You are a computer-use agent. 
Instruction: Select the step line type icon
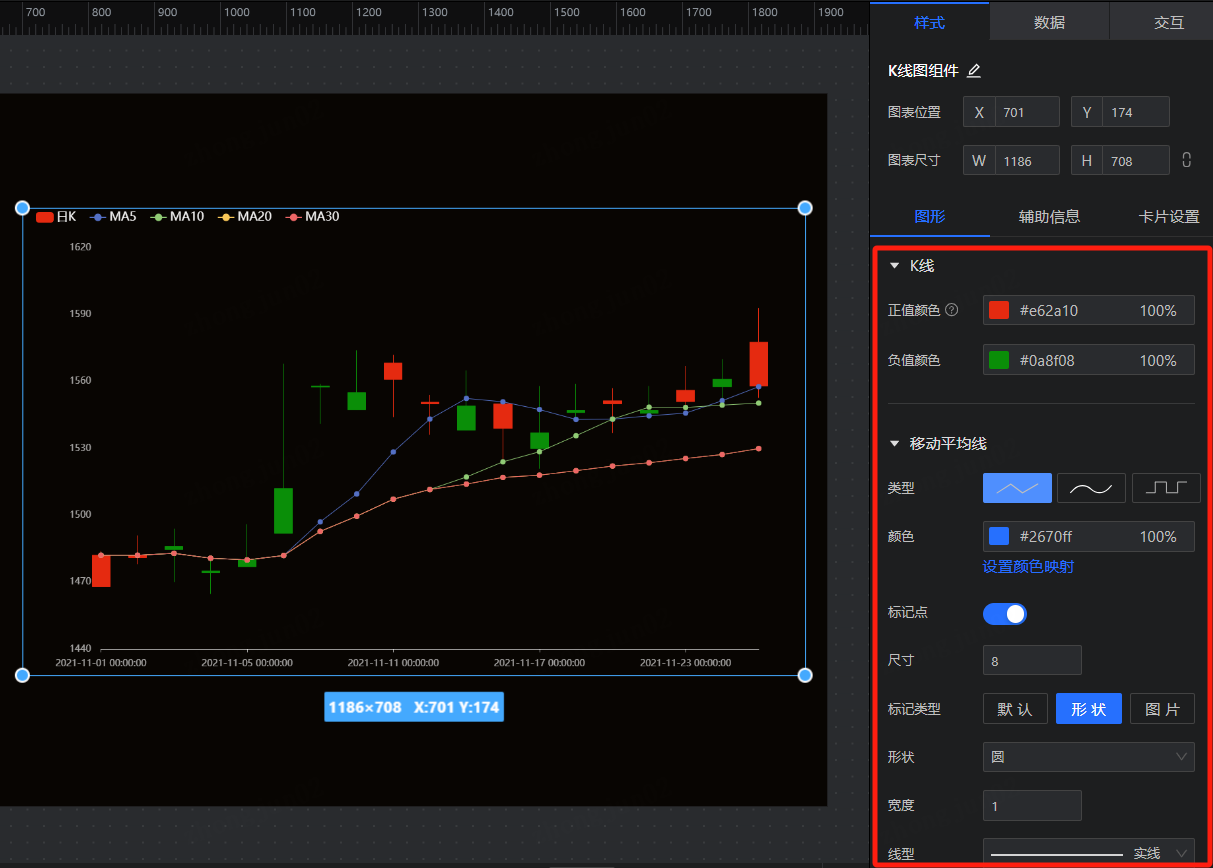(x=1165, y=488)
